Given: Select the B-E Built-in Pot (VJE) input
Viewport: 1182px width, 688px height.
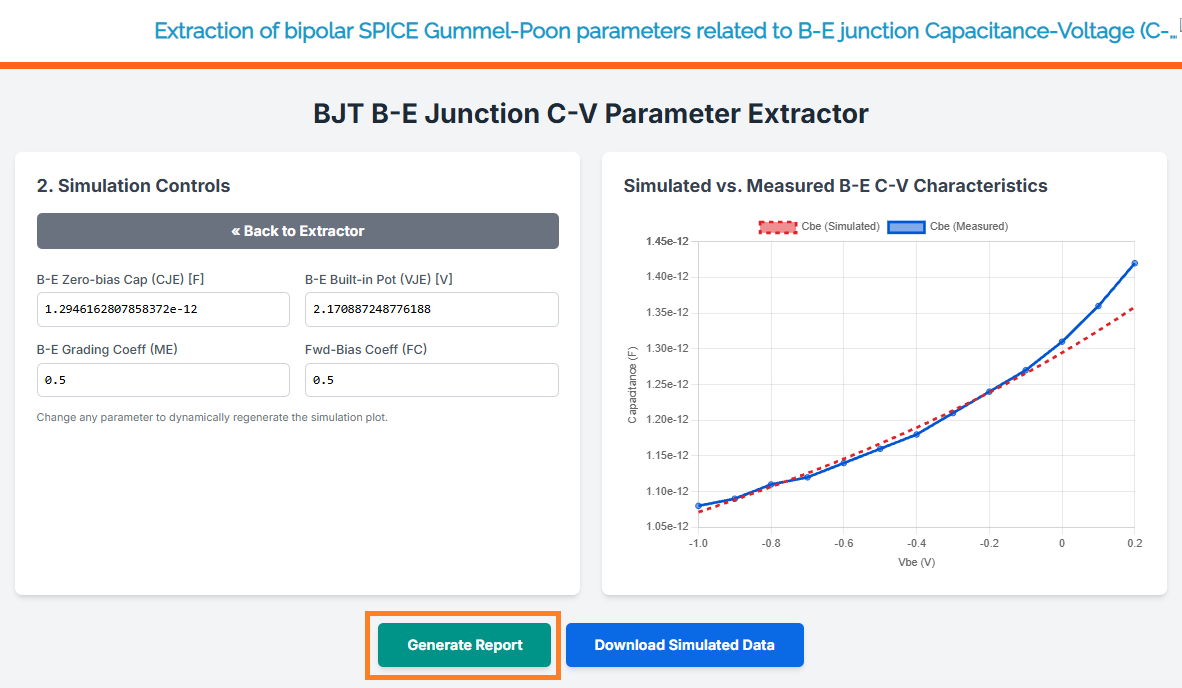Looking at the screenshot, I should click(431, 309).
